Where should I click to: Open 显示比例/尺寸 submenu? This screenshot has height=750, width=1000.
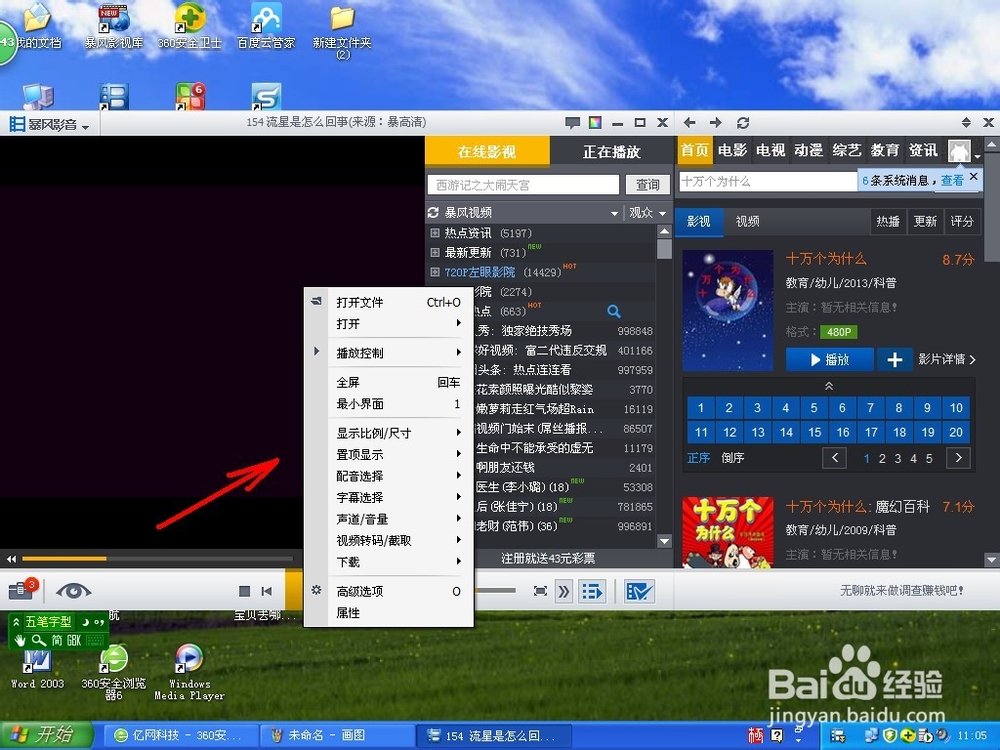tap(398, 433)
